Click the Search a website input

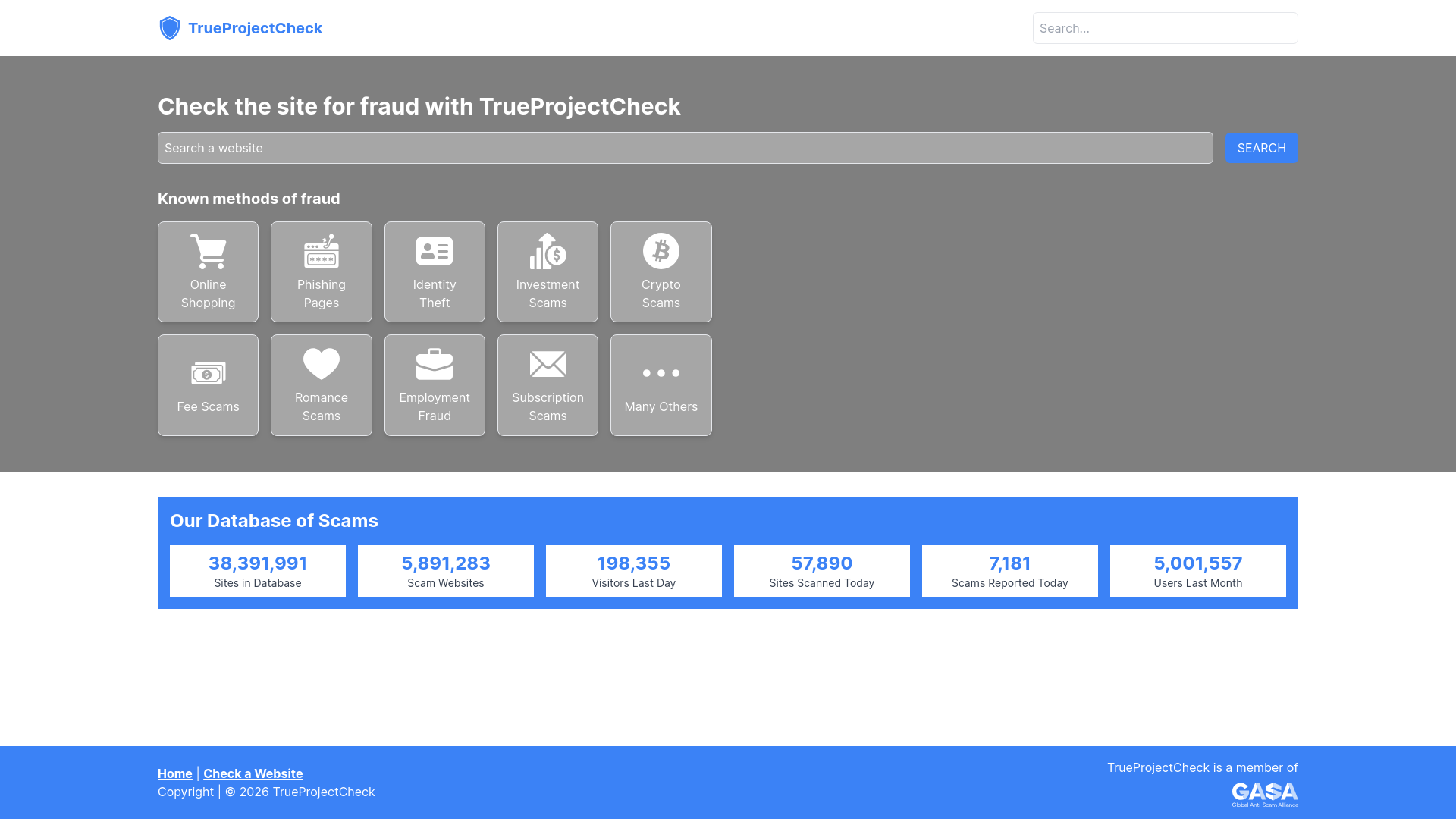tap(685, 148)
